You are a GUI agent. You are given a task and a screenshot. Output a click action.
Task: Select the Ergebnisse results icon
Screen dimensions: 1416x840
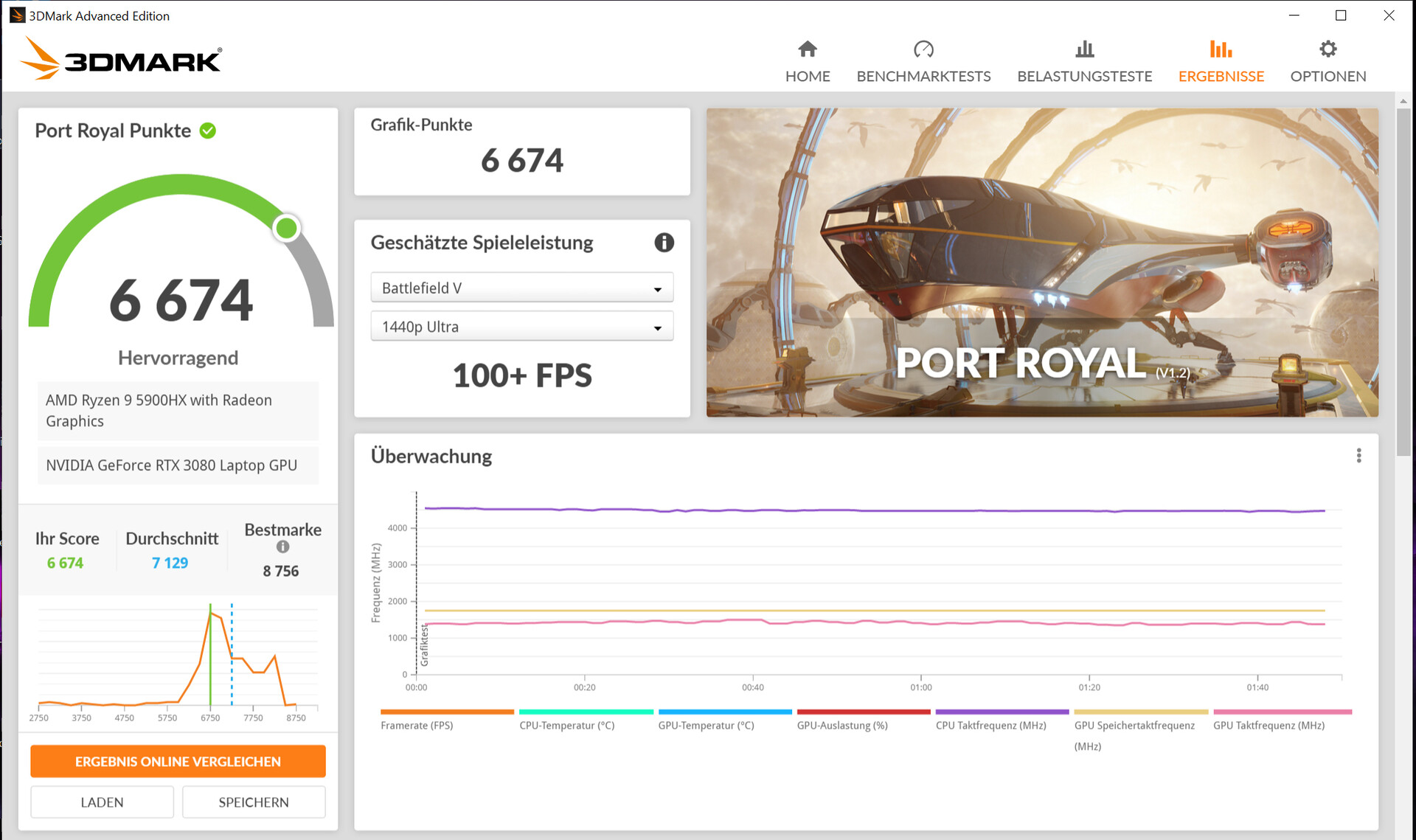[x=1221, y=49]
